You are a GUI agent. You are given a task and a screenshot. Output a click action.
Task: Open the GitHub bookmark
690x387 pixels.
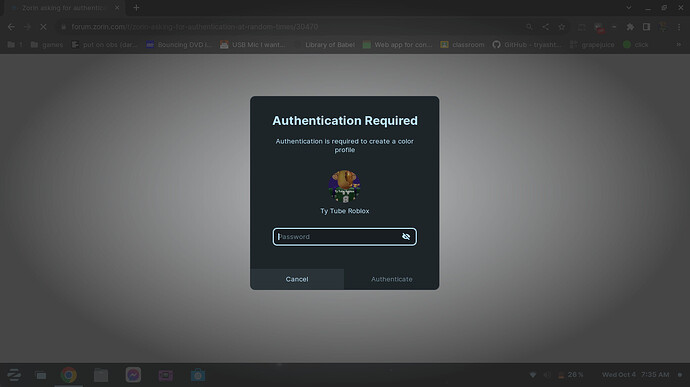click(x=527, y=44)
